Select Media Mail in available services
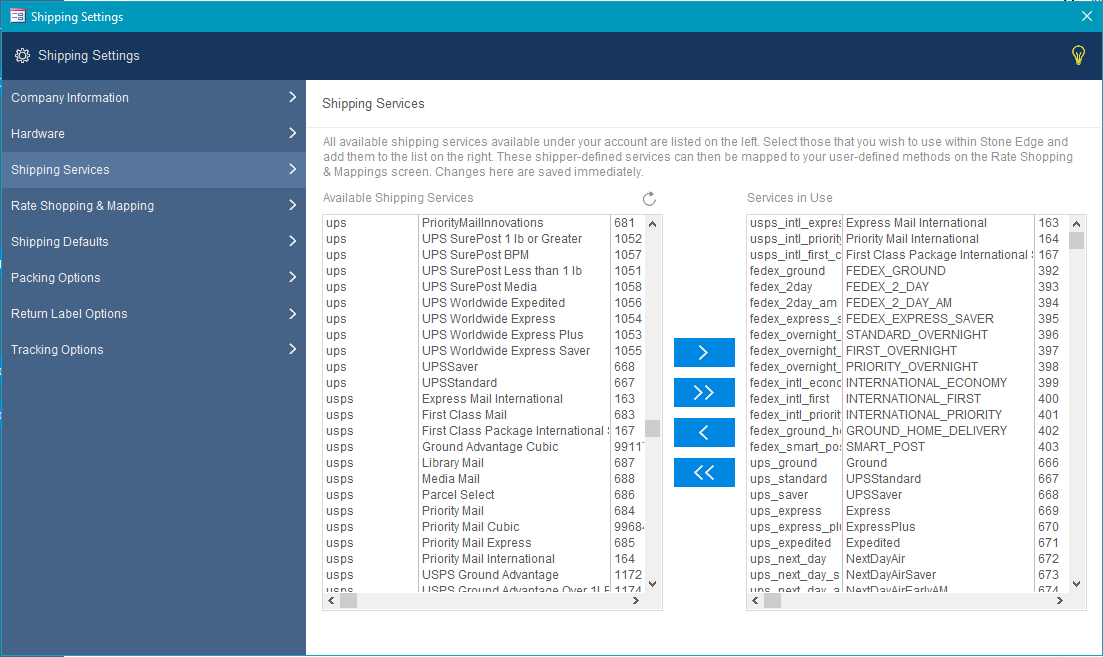The width and height of the screenshot is (1103, 657). click(483, 479)
